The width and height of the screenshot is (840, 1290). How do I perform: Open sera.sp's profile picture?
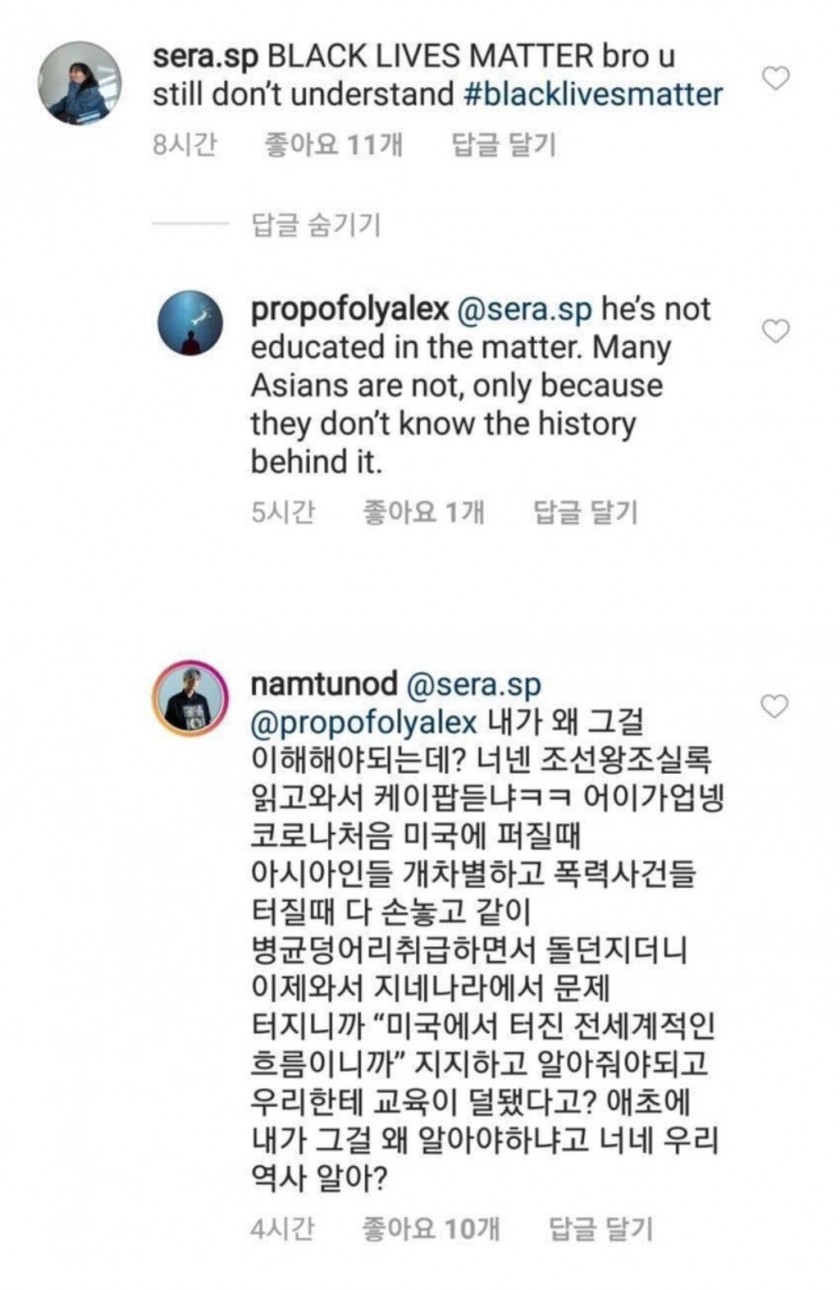(x=80, y=83)
